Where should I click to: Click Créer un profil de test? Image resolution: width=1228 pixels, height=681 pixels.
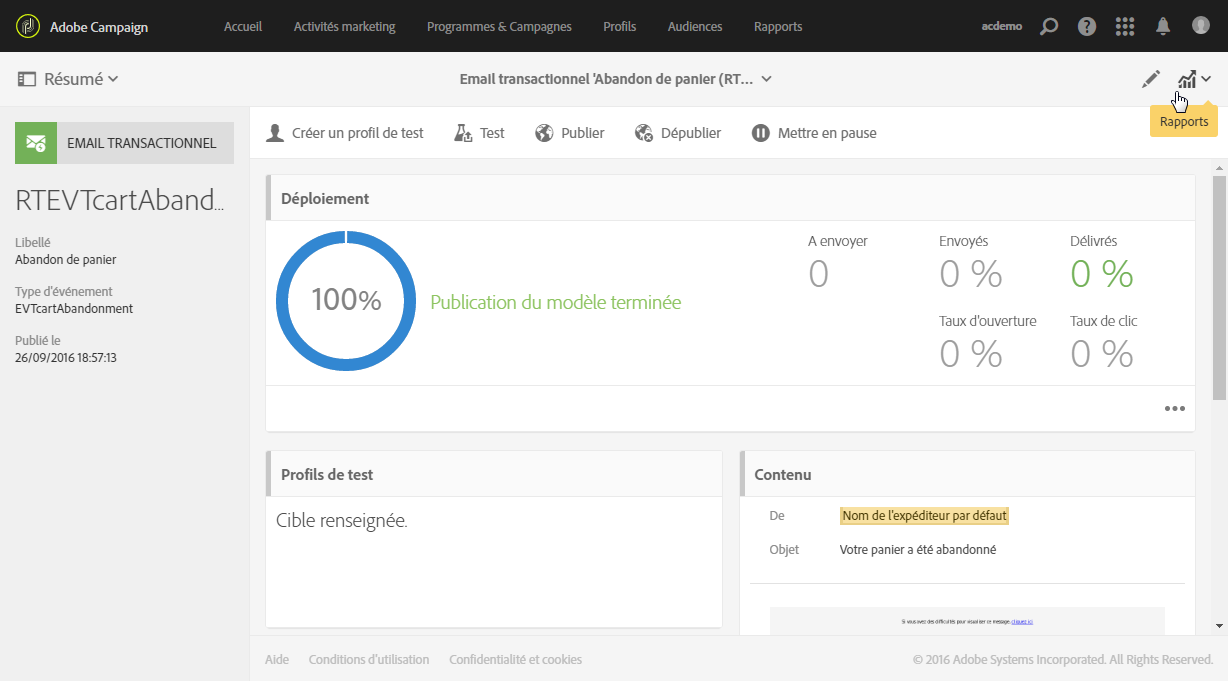[345, 133]
